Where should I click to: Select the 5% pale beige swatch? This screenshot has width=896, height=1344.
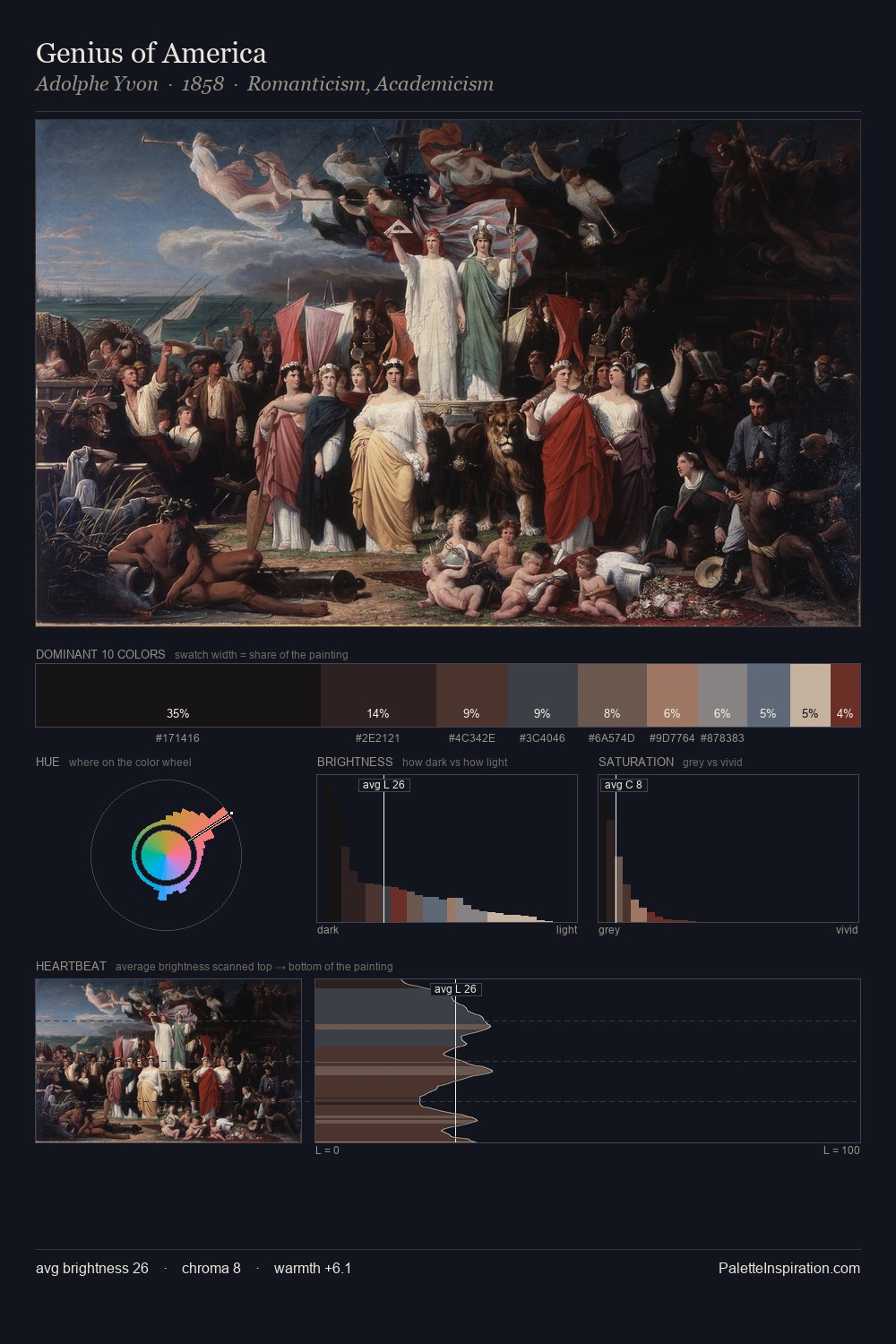tap(810, 694)
